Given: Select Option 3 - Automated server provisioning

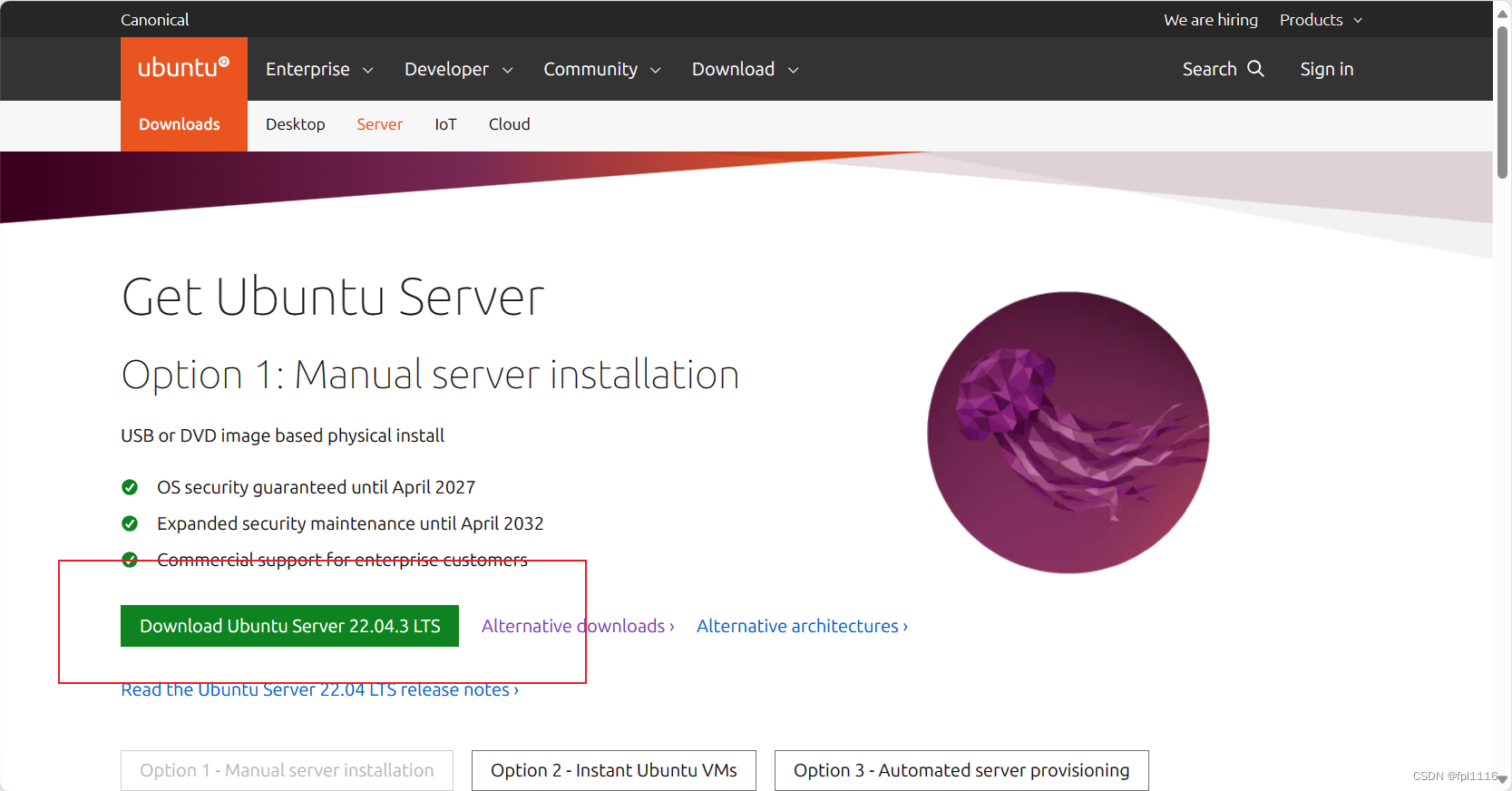Looking at the screenshot, I should tap(961, 770).
